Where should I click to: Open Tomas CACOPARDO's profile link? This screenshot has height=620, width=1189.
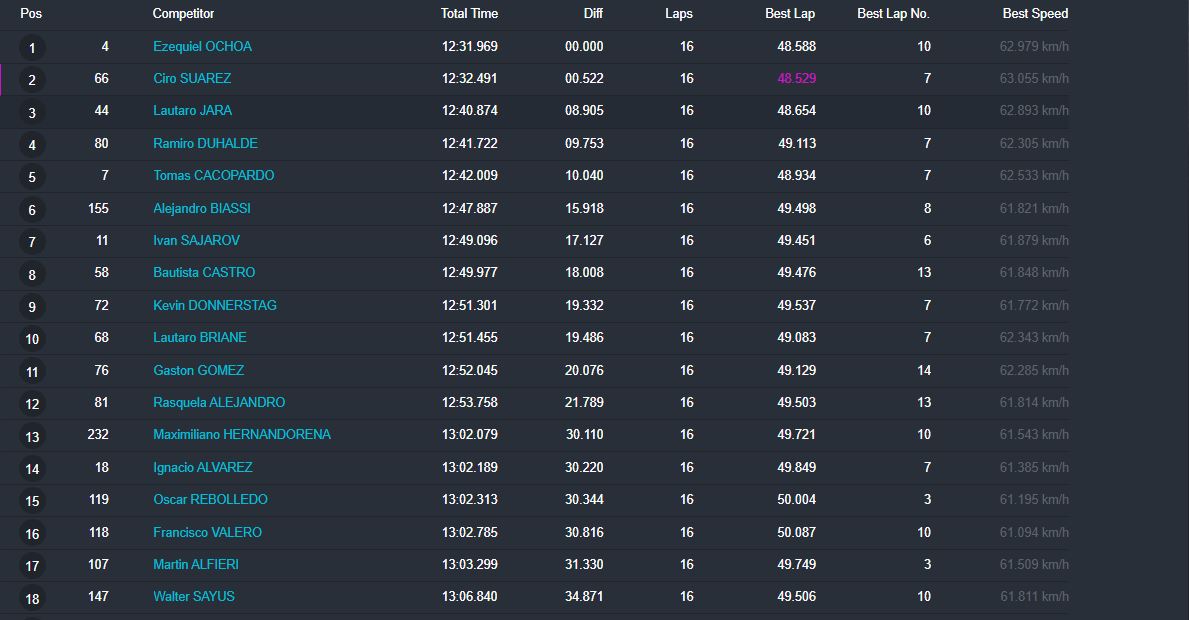[213, 175]
